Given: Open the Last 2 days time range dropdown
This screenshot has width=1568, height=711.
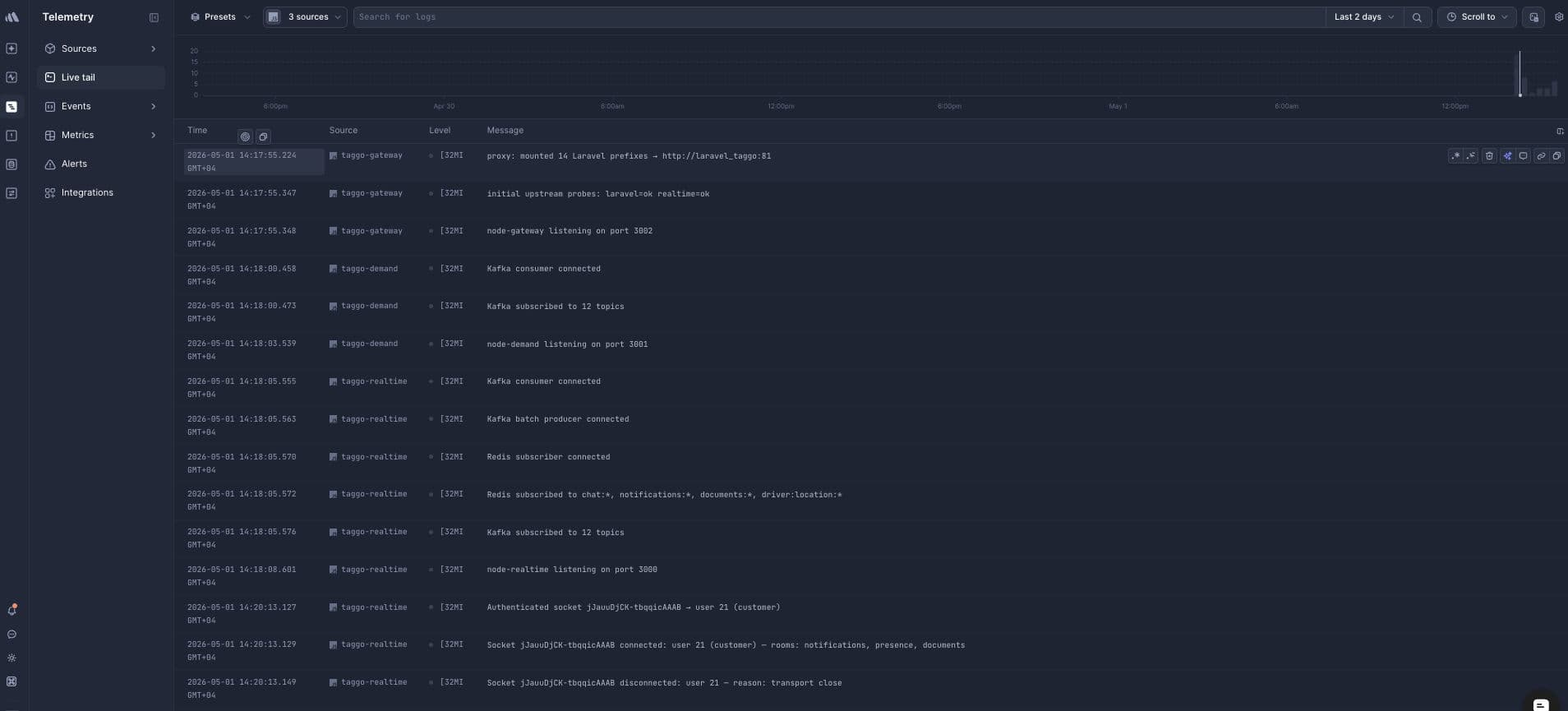Looking at the screenshot, I should [x=1363, y=16].
